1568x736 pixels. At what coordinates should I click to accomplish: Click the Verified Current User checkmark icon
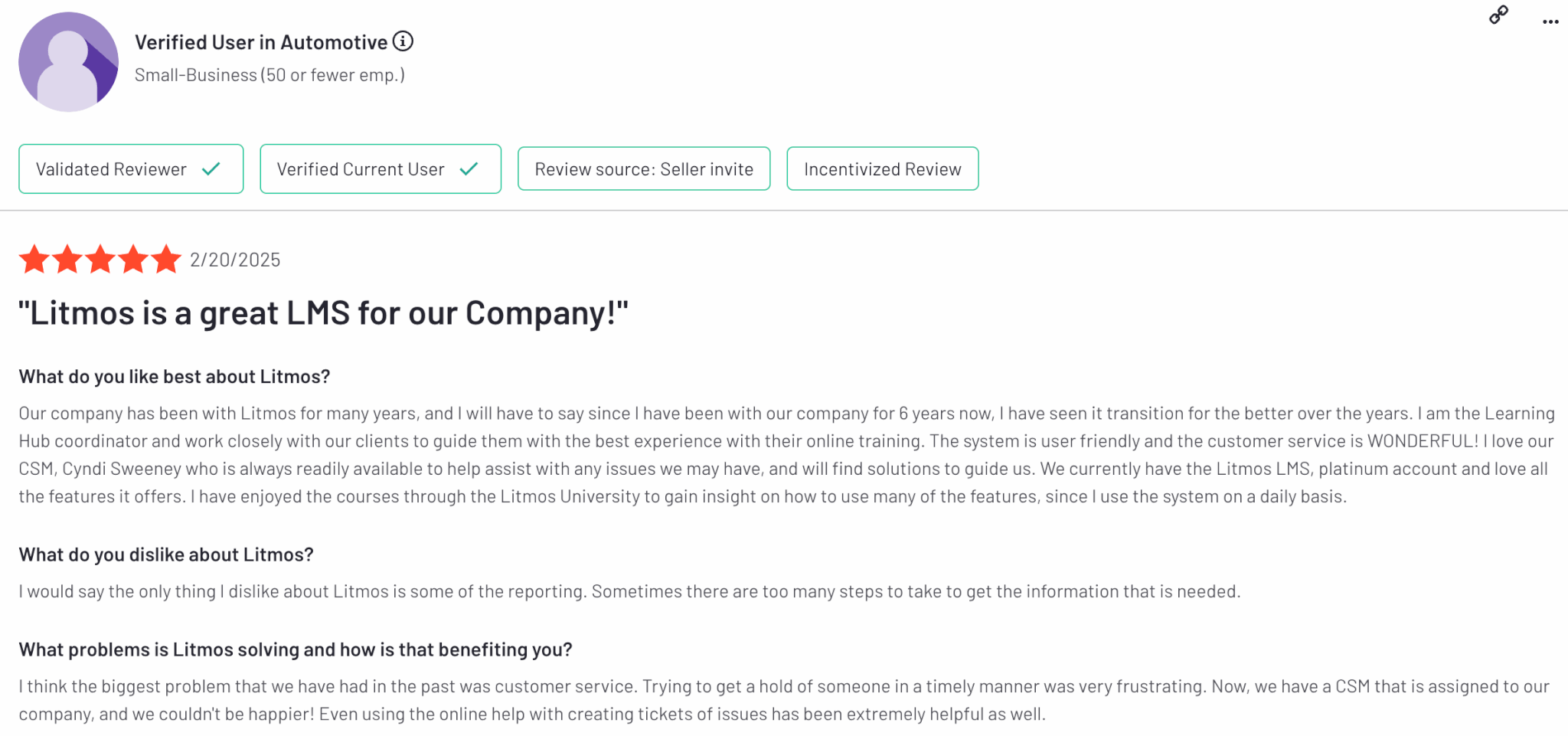469,169
